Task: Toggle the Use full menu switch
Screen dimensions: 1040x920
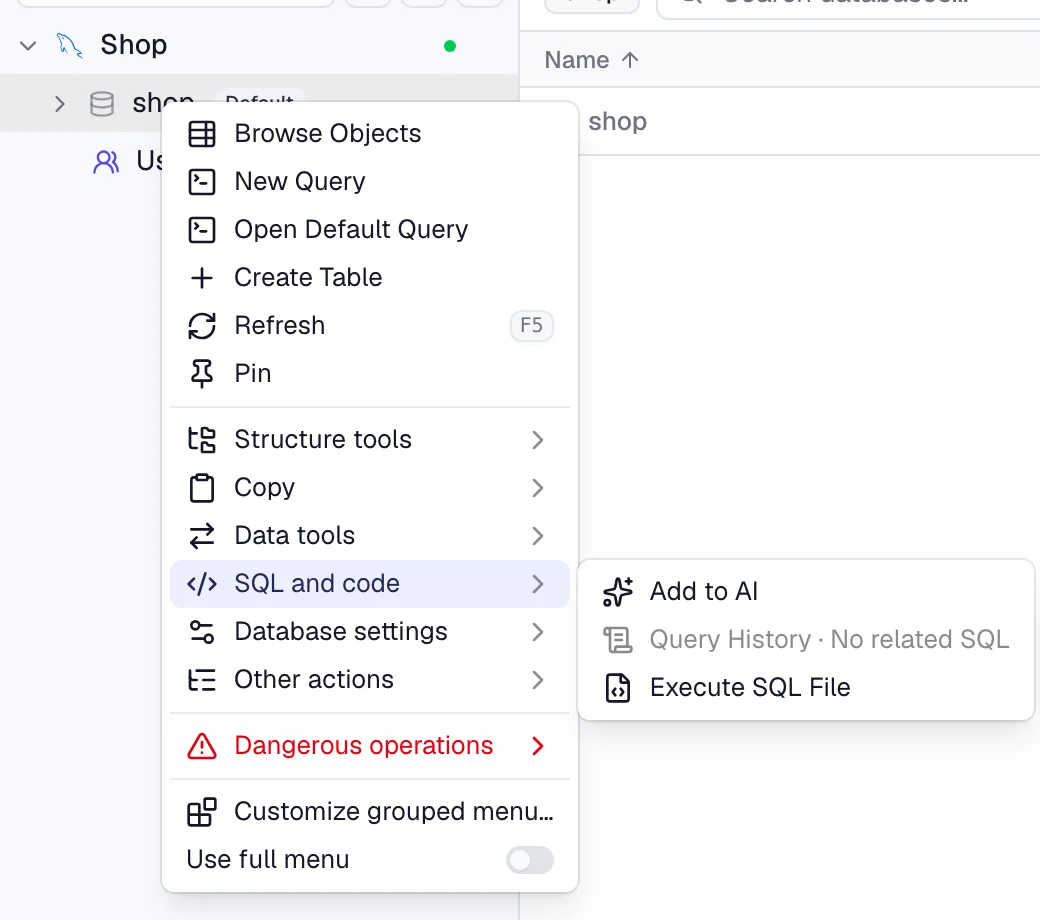Action: tap(529, 860)
